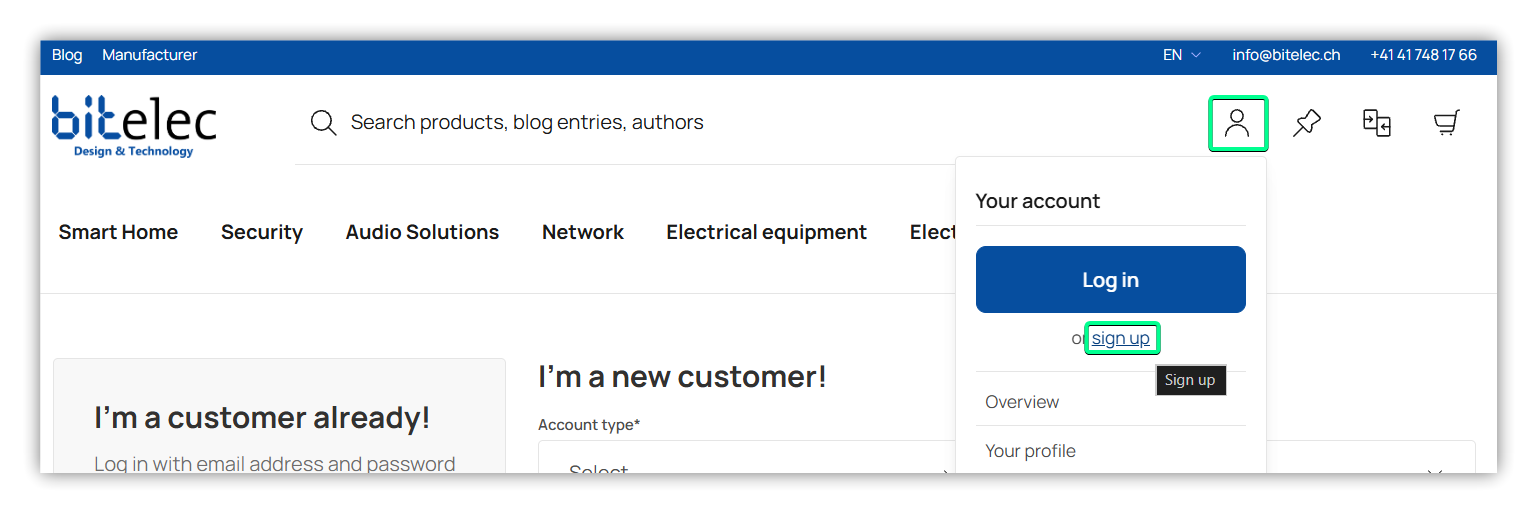Open the Smart Home menu
Image resolution: width=1537 pixels, height=513 pixels.
[x=118, y=232]
